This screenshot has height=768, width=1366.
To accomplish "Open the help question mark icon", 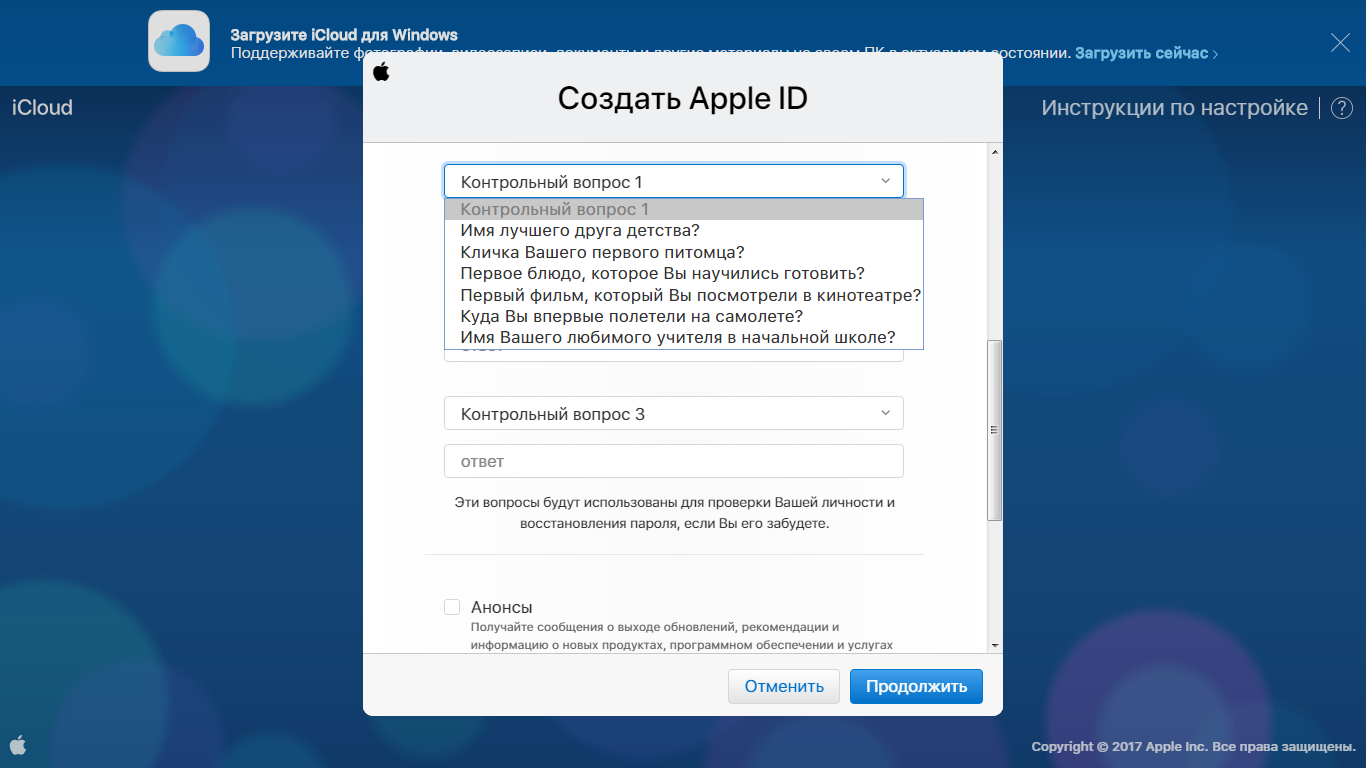I will coord(1342,108).
